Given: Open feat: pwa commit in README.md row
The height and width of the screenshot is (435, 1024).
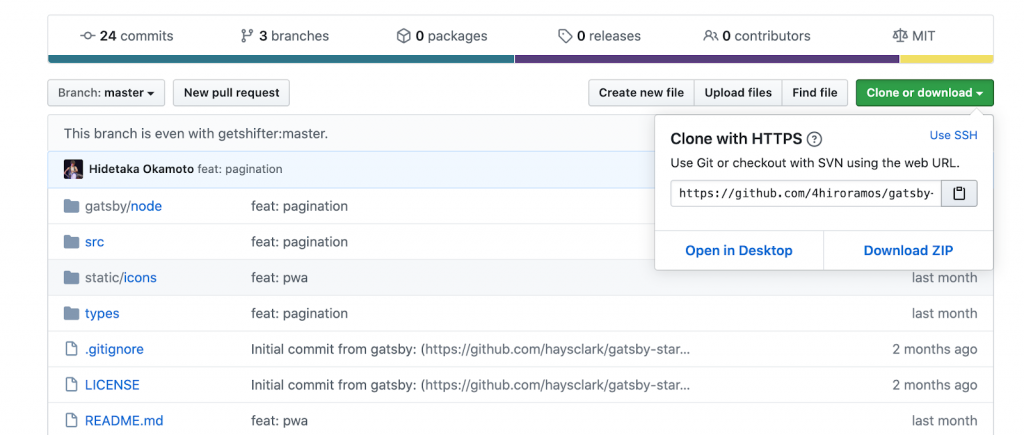Looking at the screenshot, I should point(280,421).
